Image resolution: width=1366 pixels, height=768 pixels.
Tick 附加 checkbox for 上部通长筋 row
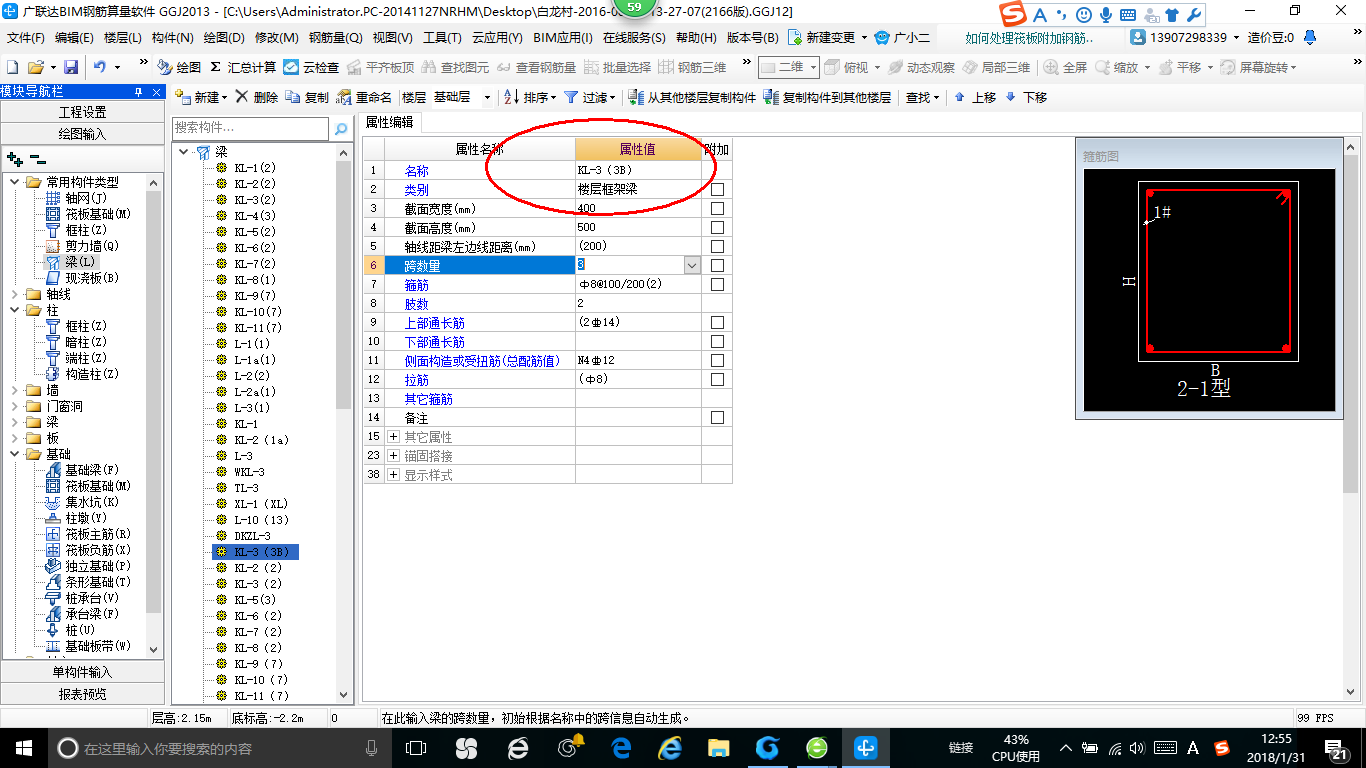[717, 323]
